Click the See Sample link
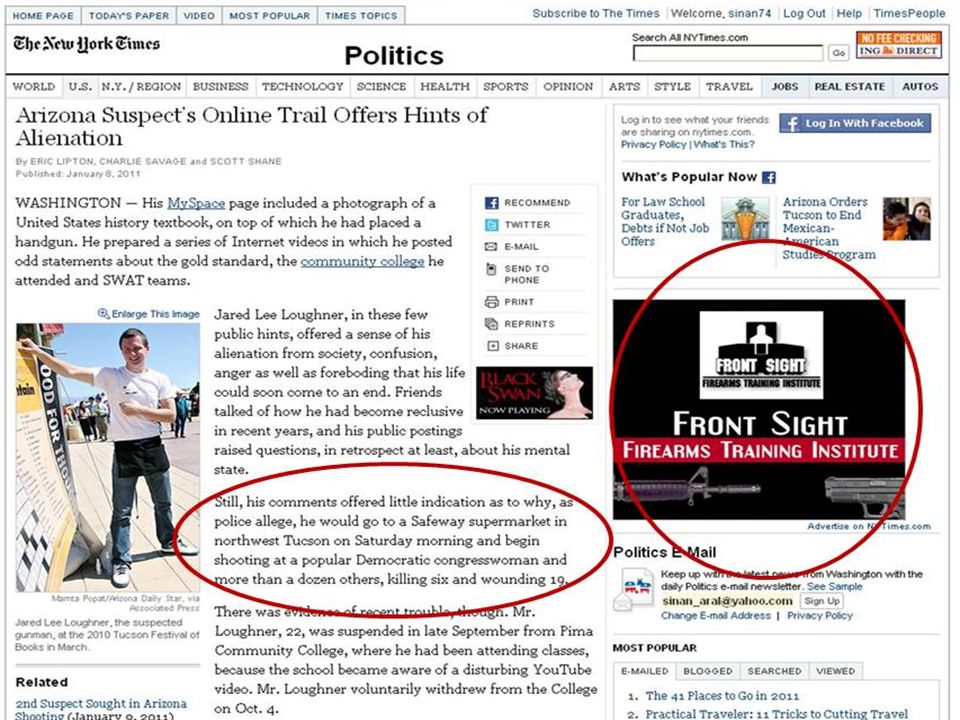Viewport: 960px width, 720px height. coord(834,587)
